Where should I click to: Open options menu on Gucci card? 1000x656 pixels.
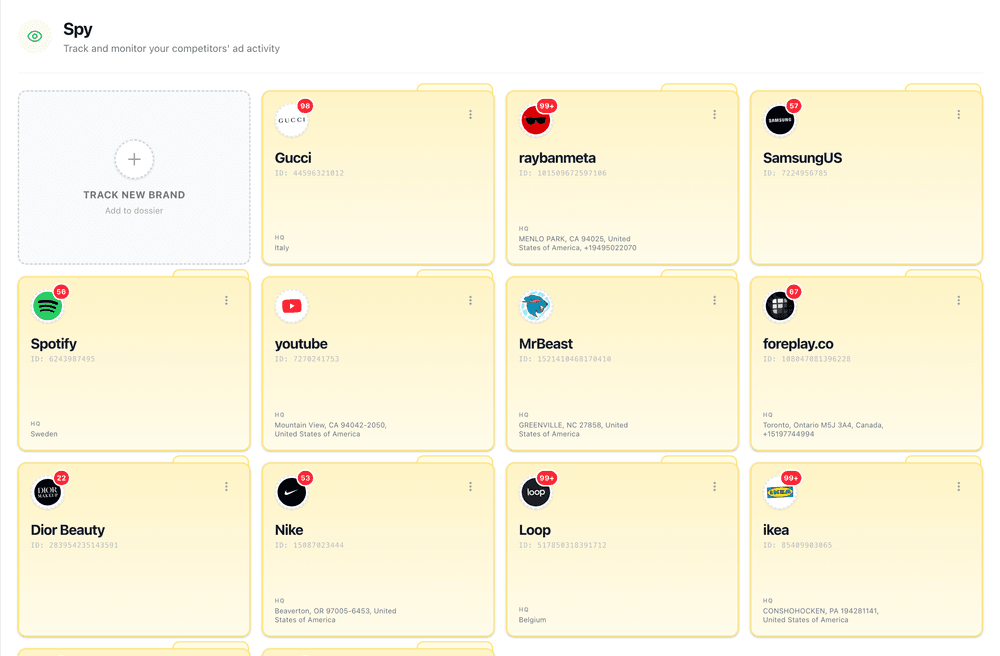(471, 115)
